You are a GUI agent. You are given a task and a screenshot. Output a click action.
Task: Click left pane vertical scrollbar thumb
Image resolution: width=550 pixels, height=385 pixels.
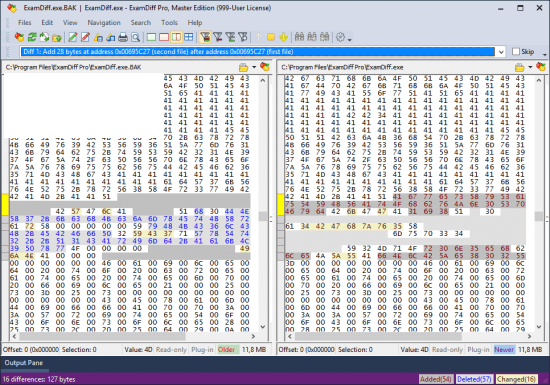pos(263,216)
